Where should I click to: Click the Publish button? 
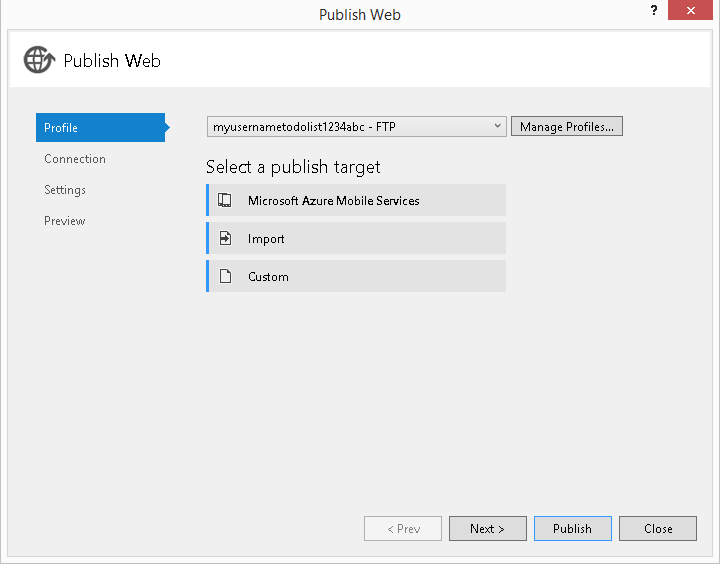[572, 529]
